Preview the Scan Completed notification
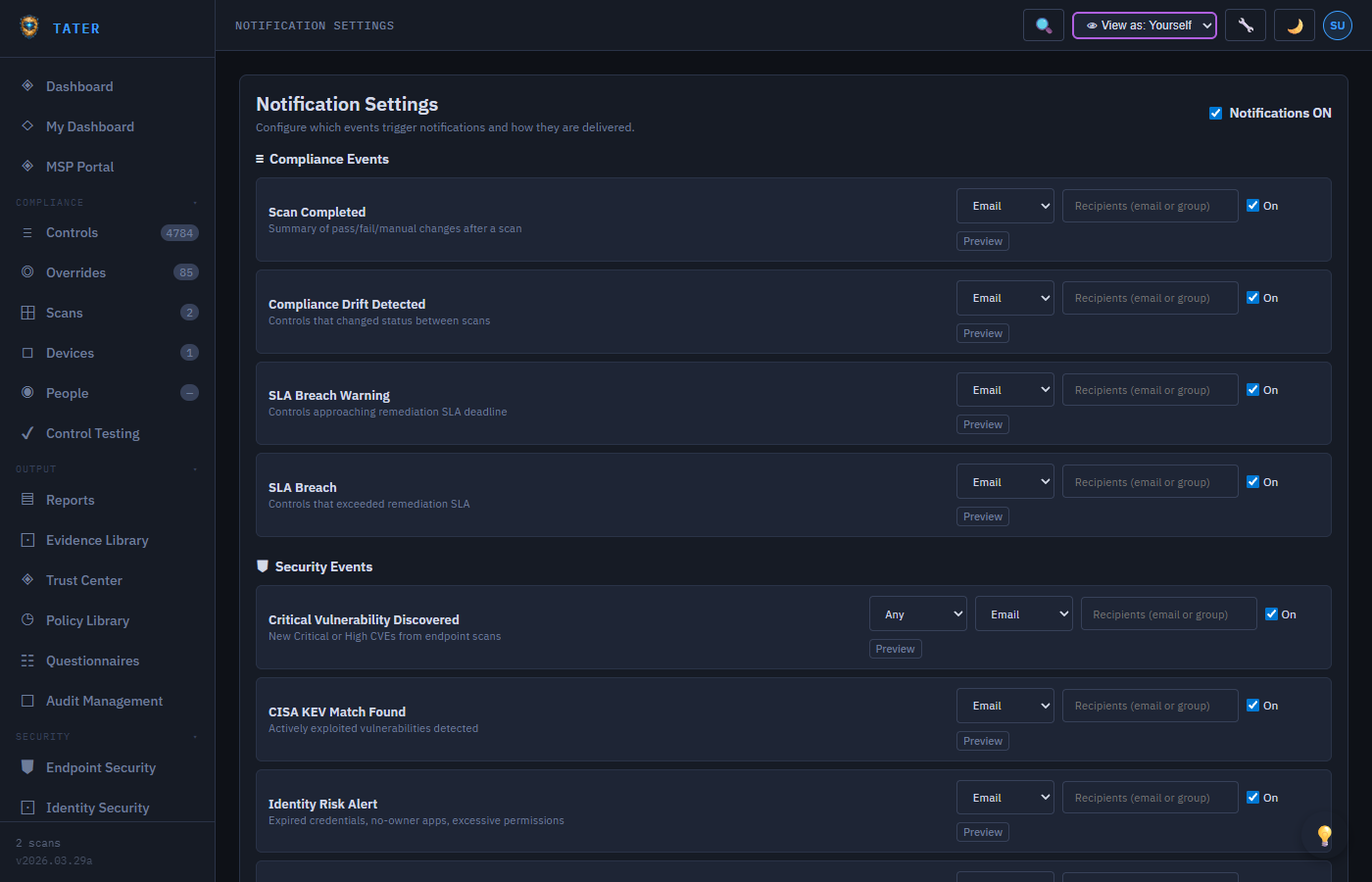The image size is (1372, 882). pyautogui.click(x=983, y=241)
